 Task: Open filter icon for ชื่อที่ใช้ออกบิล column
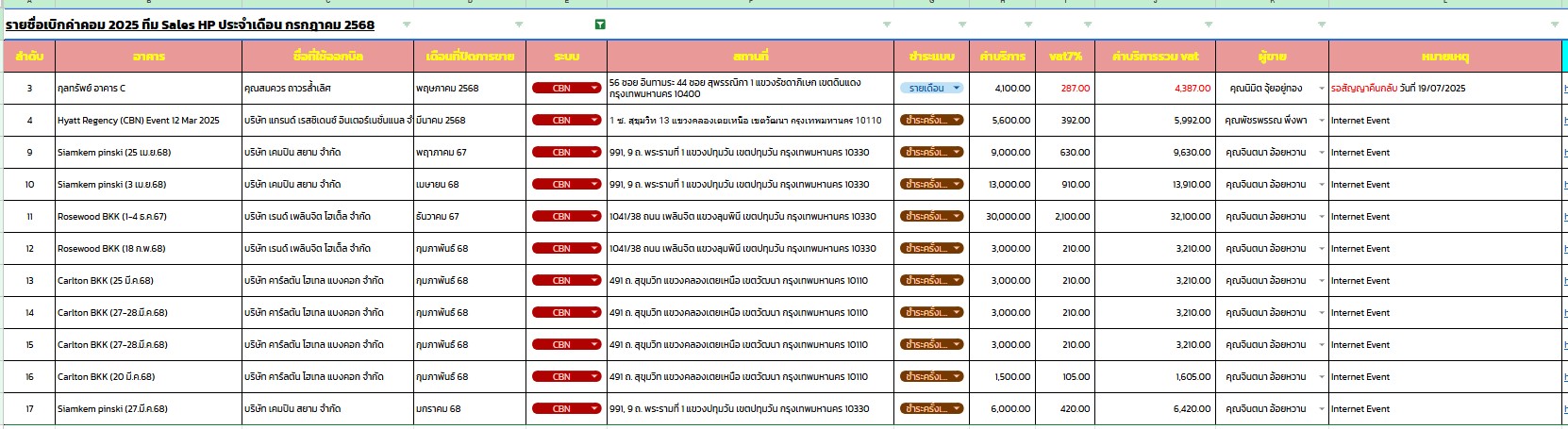click(x=407, y=25)
